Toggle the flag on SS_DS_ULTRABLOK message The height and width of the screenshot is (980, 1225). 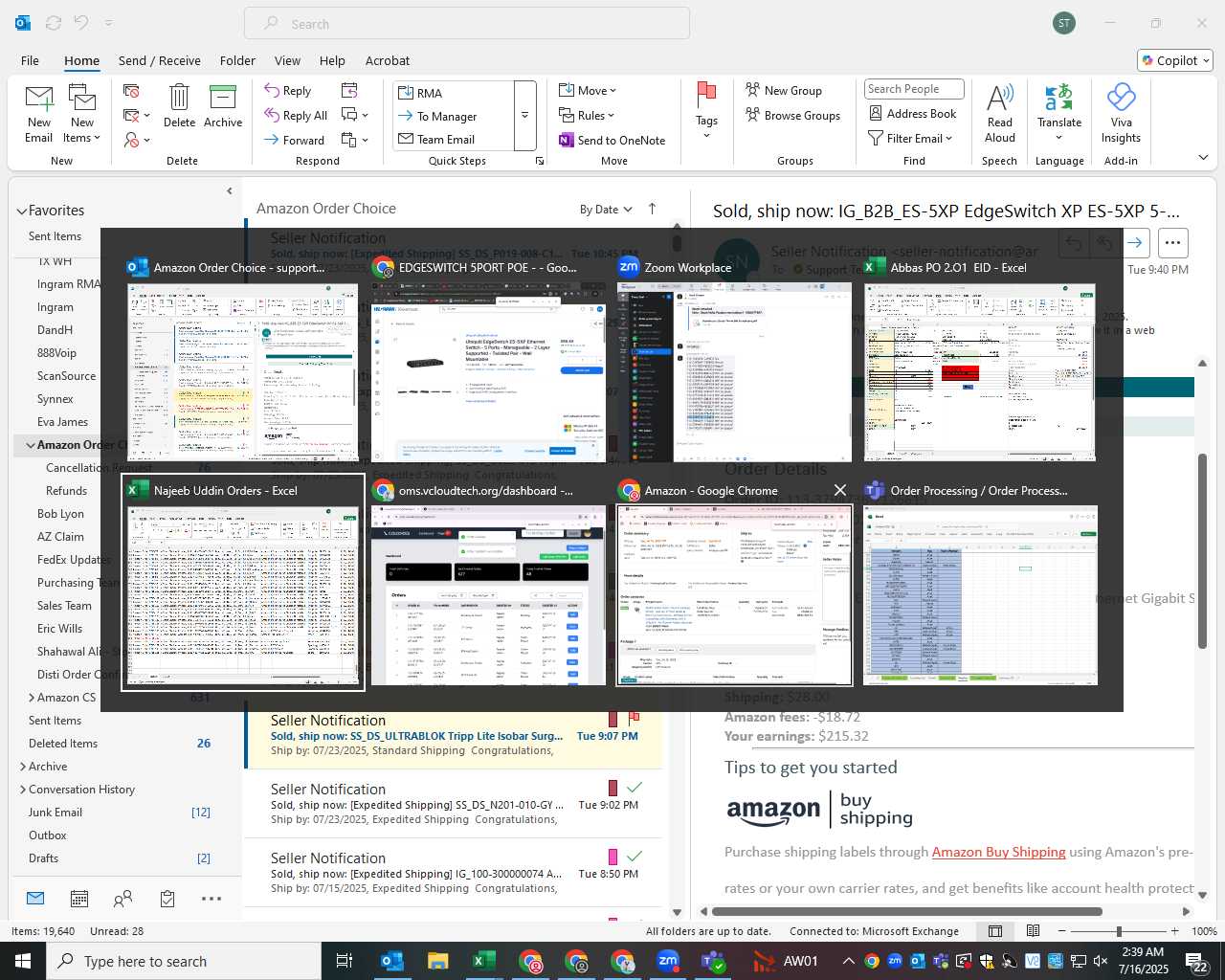(x=634, y=718)
